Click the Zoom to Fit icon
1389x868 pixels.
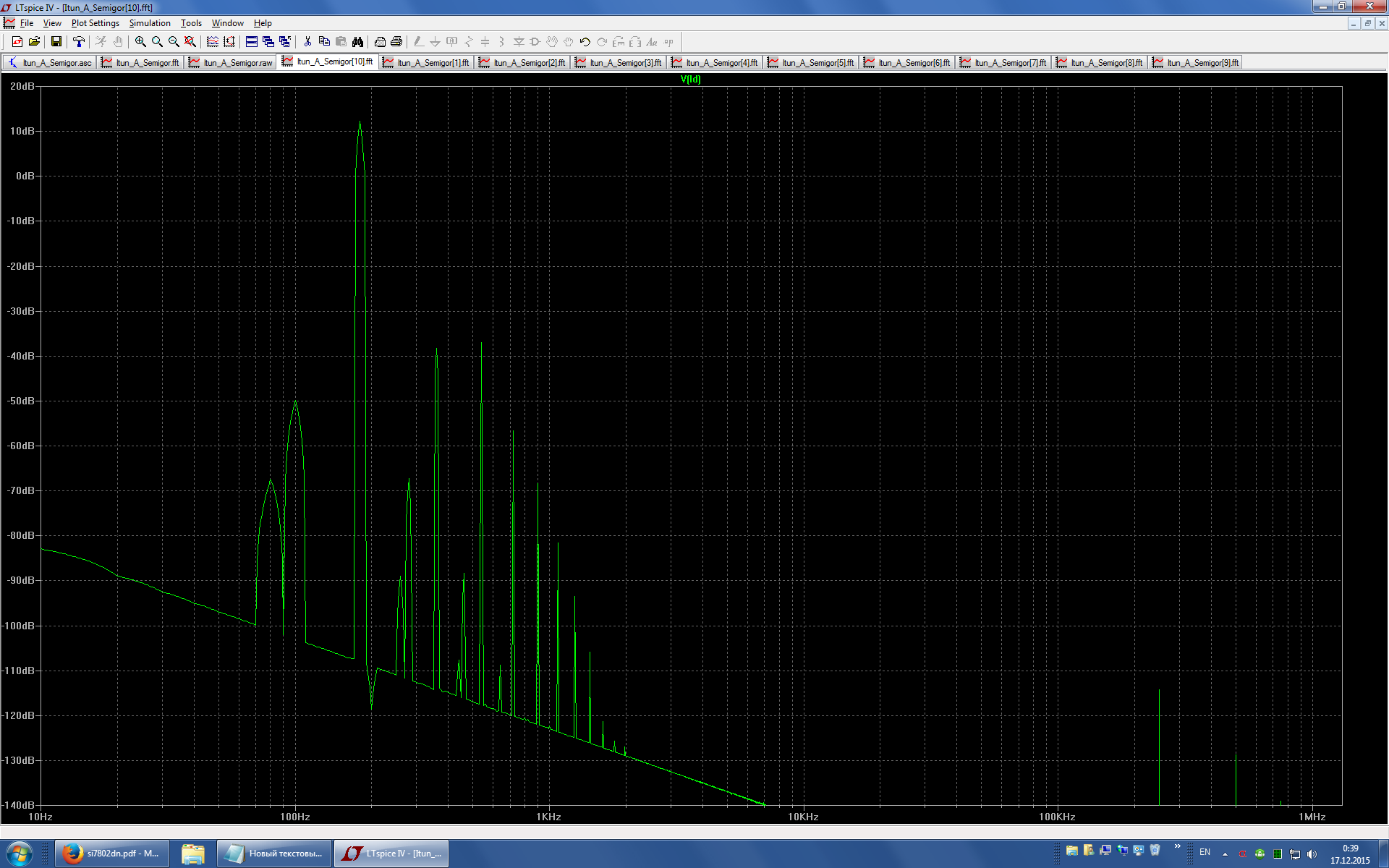[190, 42]
